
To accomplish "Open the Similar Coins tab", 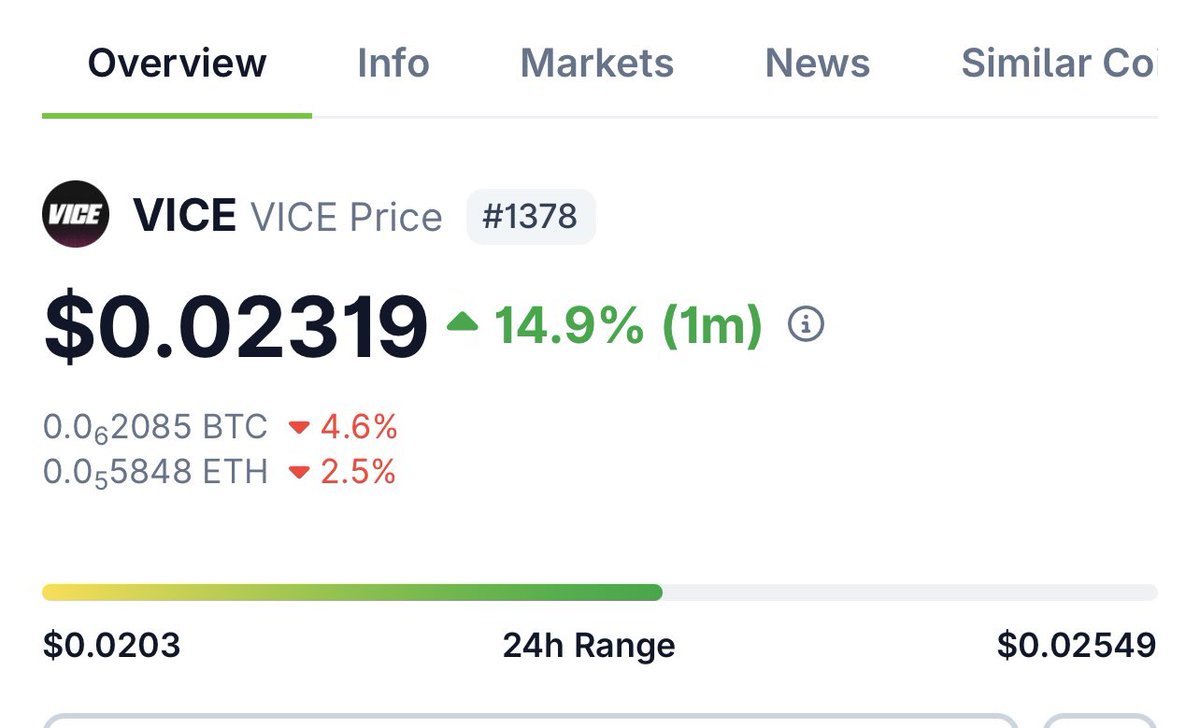I will tap(1056, 64).
